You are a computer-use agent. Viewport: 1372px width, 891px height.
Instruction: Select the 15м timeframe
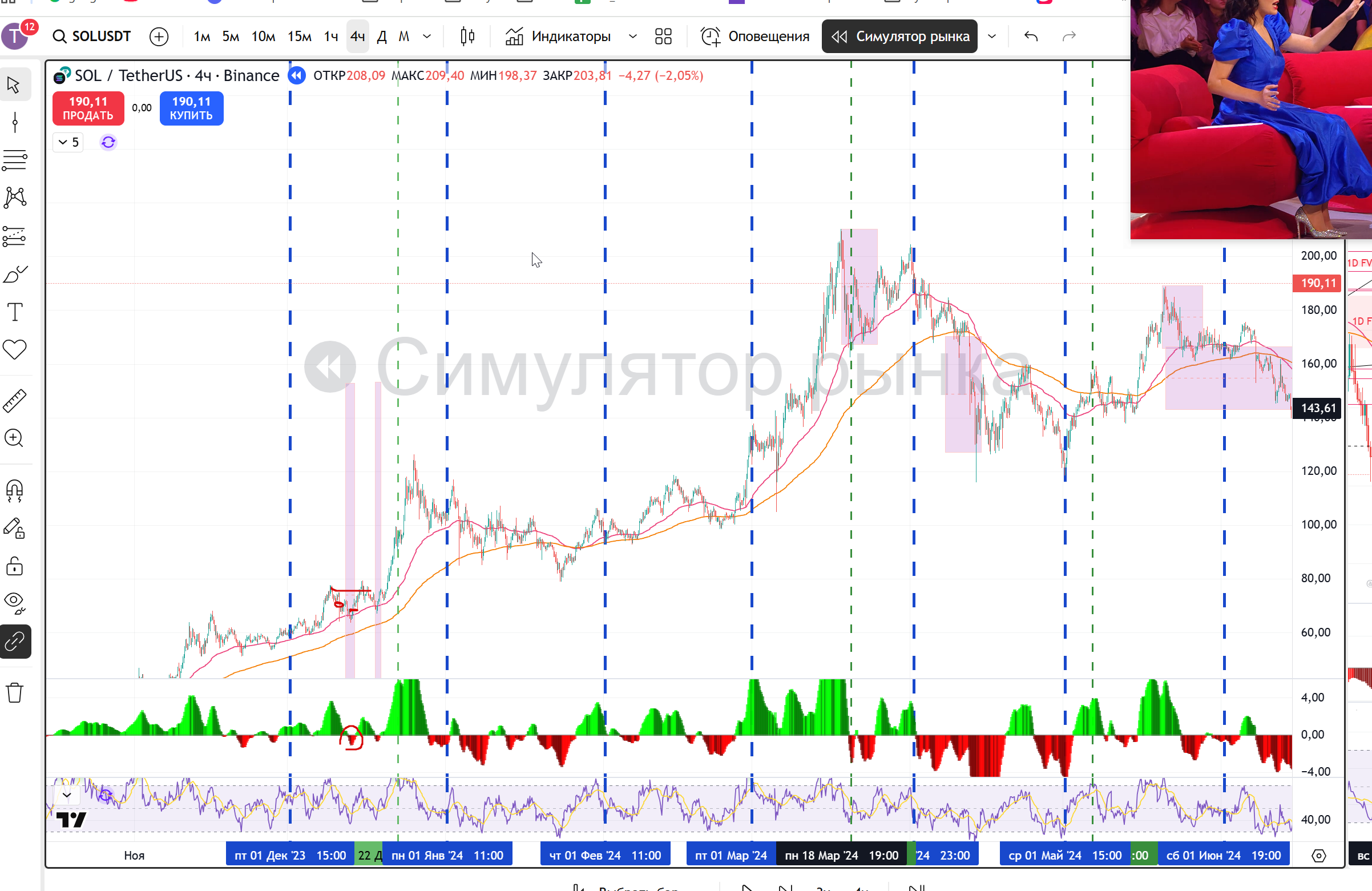[299, 37]
